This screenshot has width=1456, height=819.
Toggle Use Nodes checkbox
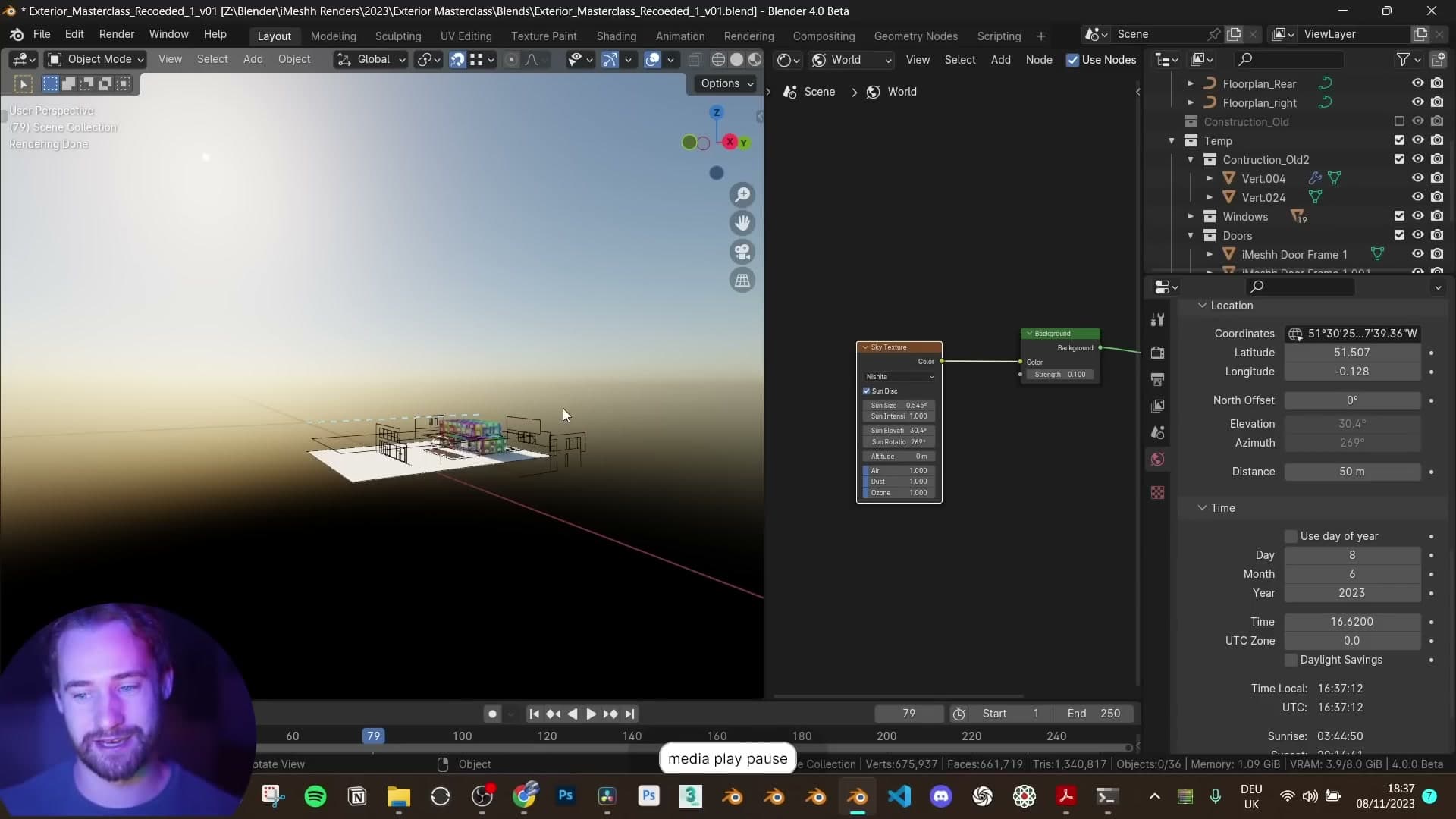pyautogui.click(x=1072, y=60)
